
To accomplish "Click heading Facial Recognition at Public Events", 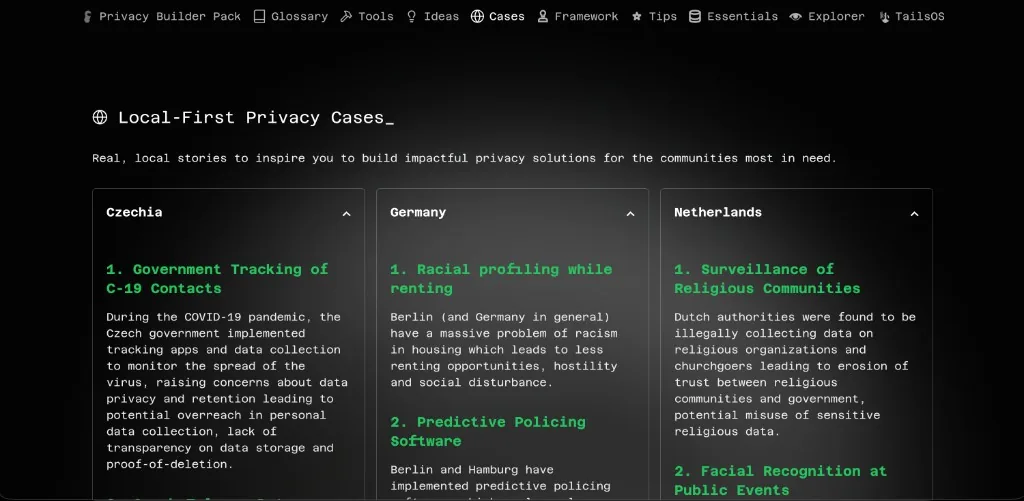I will point(780,481).
